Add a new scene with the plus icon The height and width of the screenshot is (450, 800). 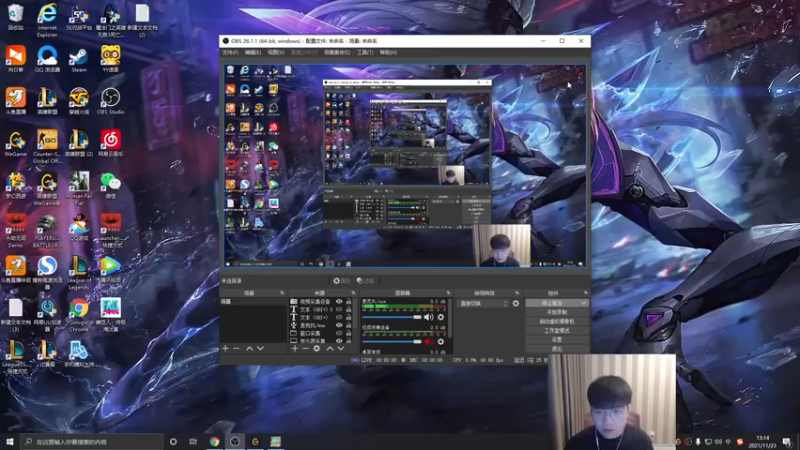tap(226, 348)
